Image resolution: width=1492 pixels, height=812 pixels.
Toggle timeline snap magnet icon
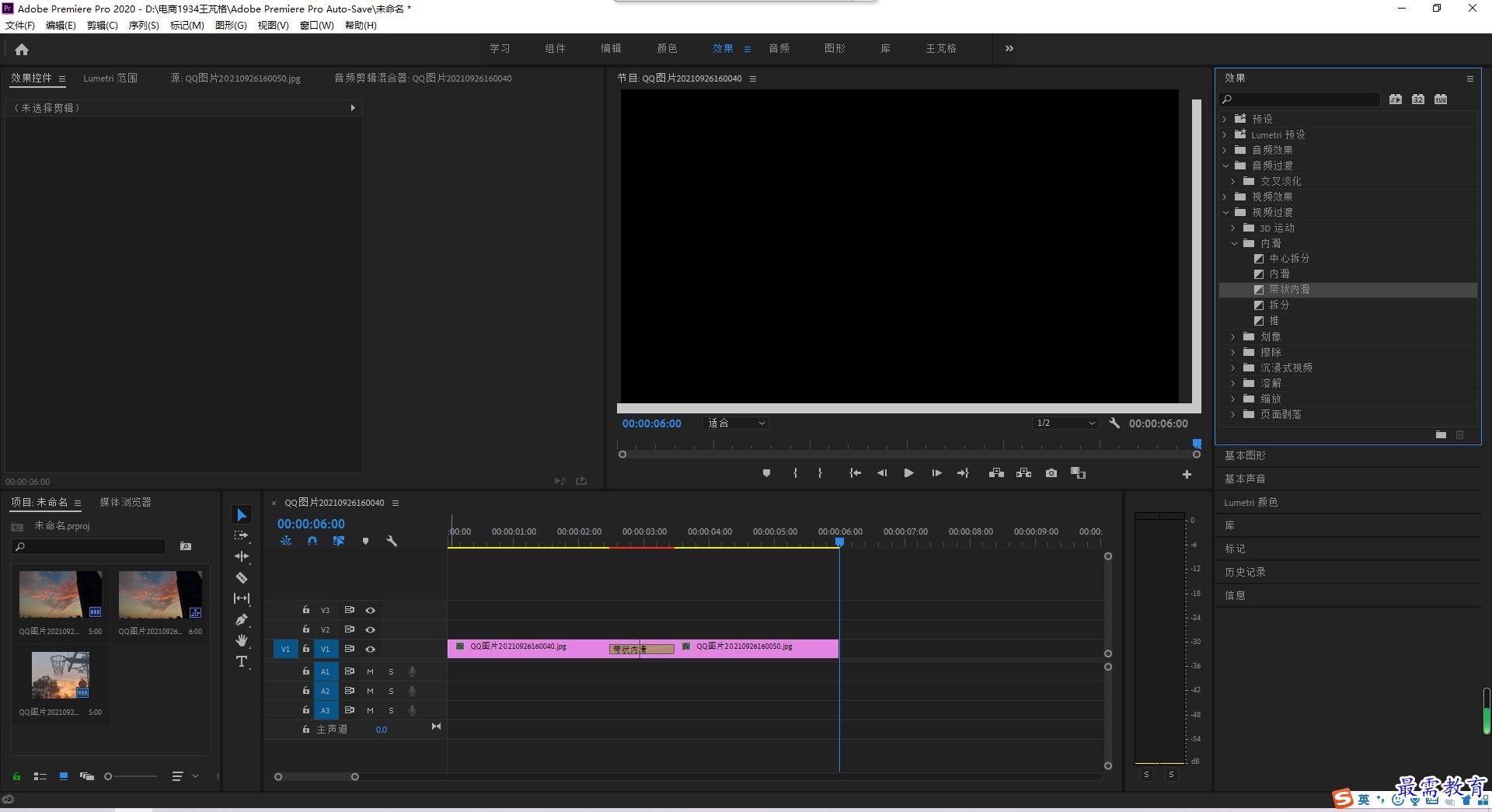[312, 541]
